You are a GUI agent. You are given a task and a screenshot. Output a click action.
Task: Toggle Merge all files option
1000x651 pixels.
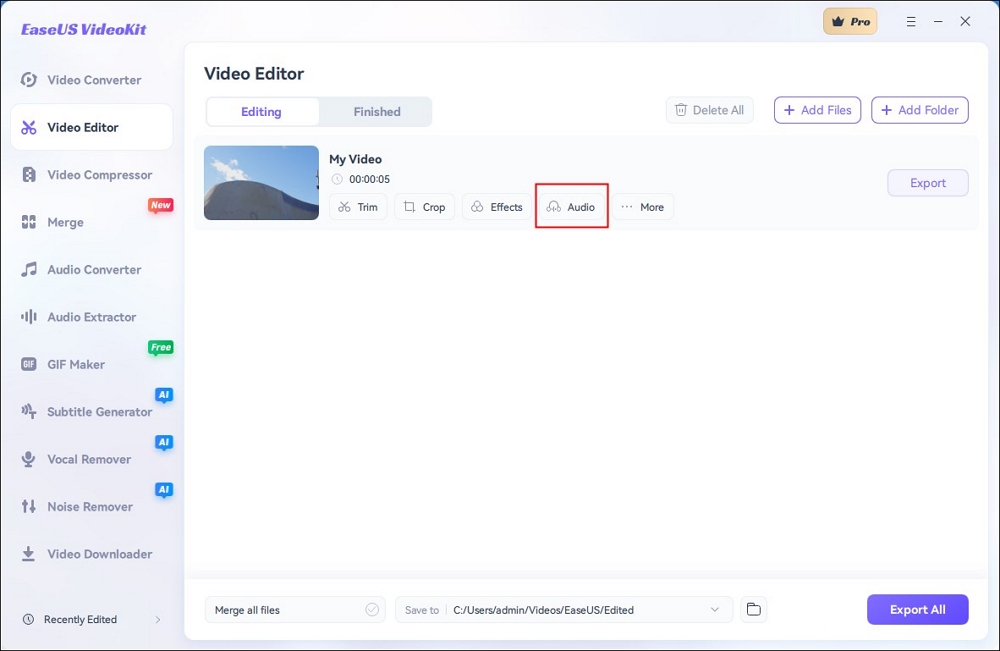coord(372,610)
